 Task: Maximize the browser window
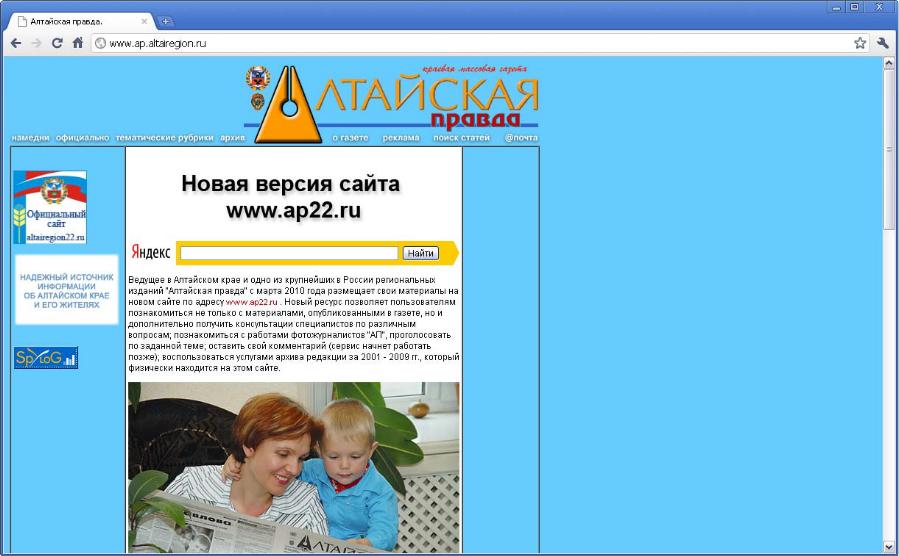855,7
